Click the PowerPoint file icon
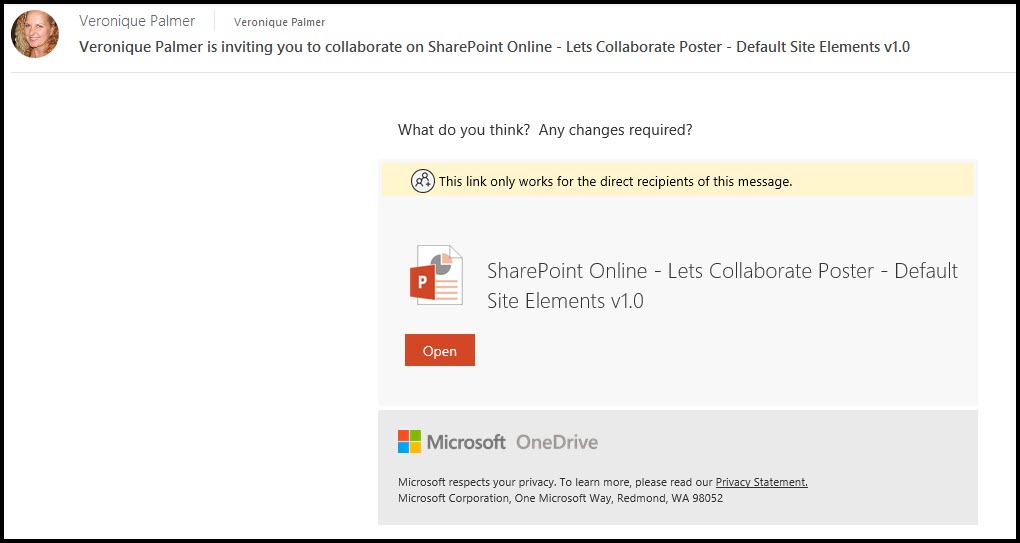Viewport: 1020px width, 543px height. tap(436, 275)
